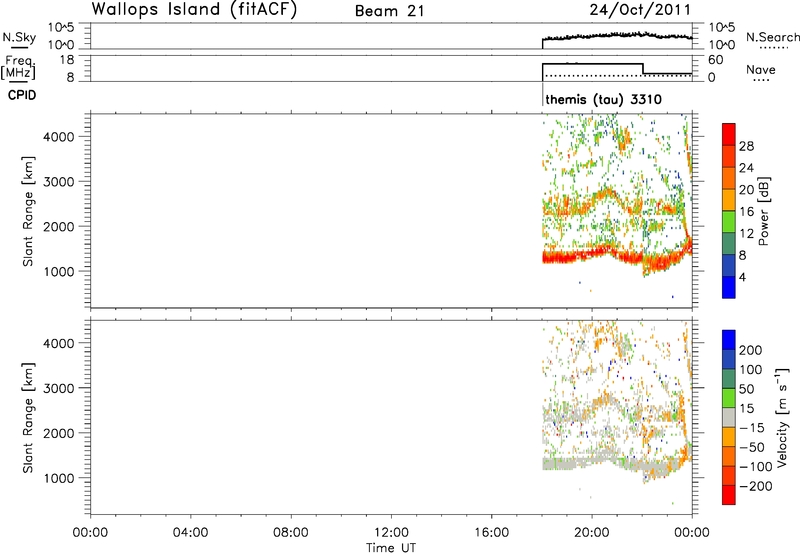The image size is (800, 554).
Task: Pick the blue top segment of Velocity colorbar
Action: [x=729, y=340]
